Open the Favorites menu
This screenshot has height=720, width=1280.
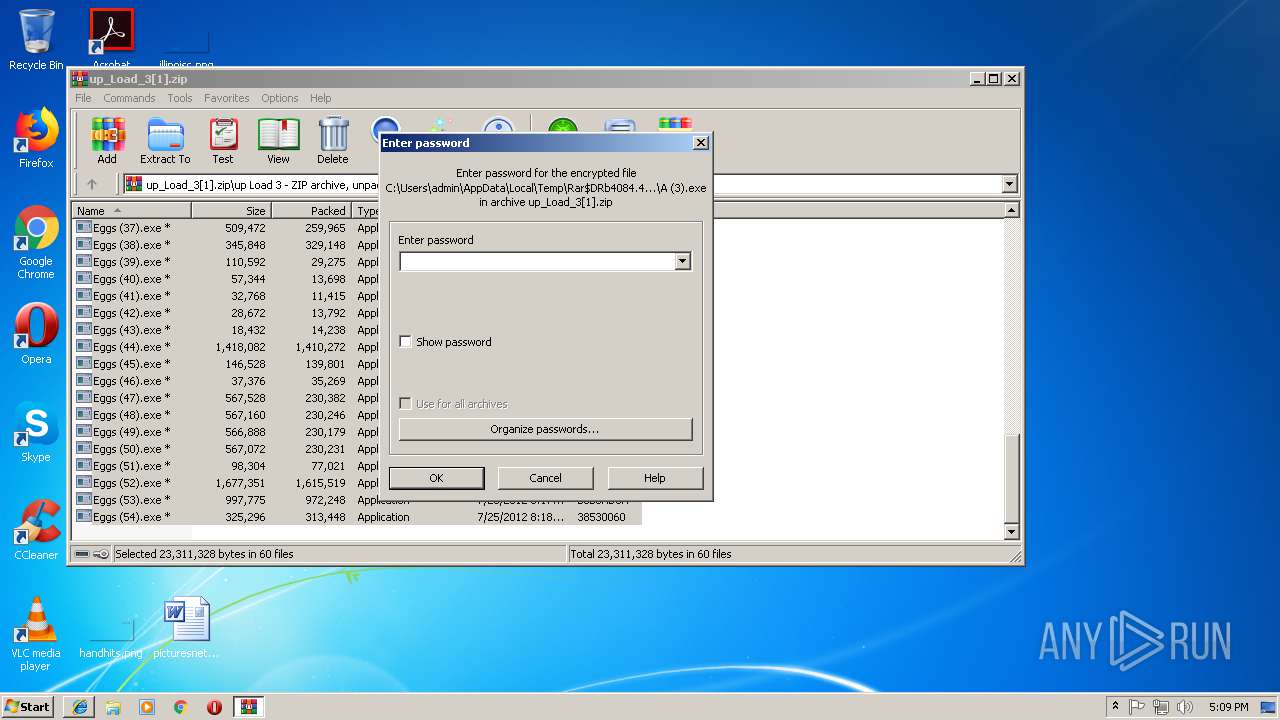[227, 98]
